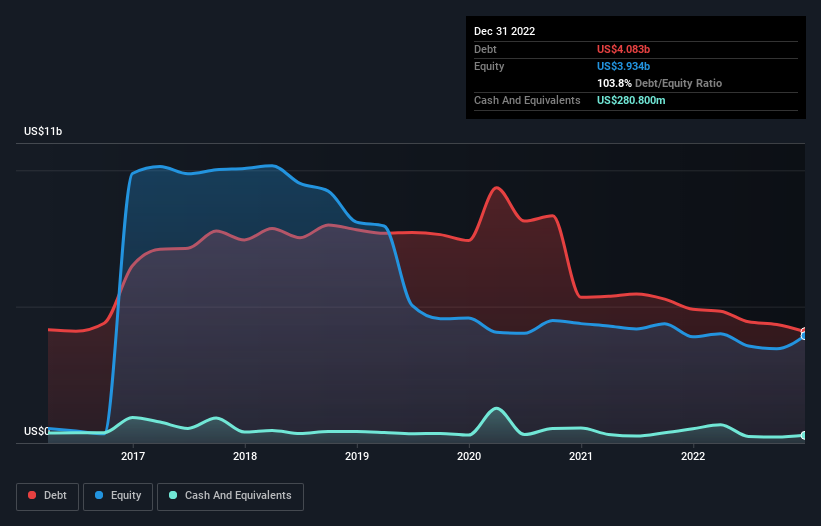Click the cash spike in early 2020
Image resolution: width=821 pixels, height=526 pixels.
point(496,408)
